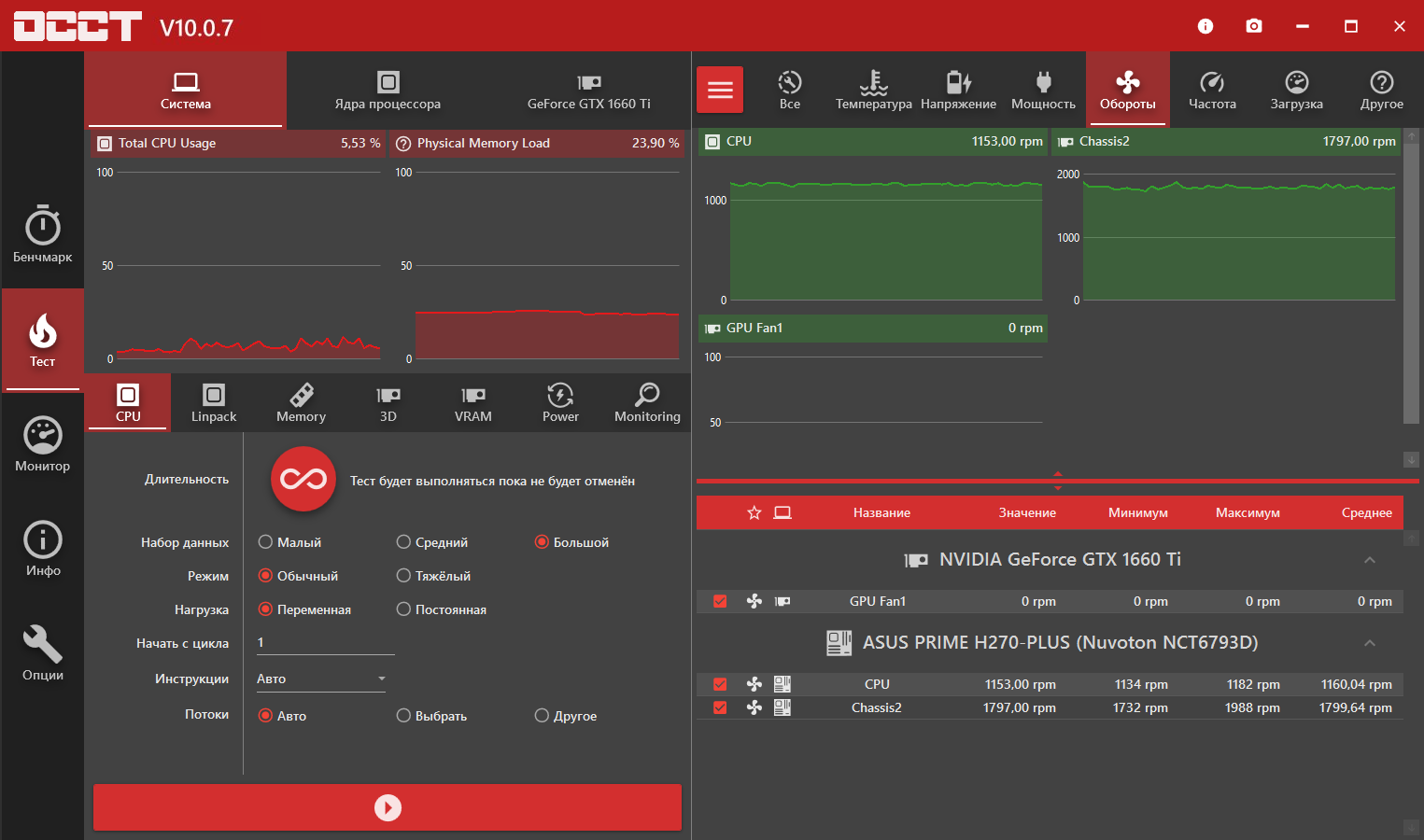Select Средний data set

tap(432, 542)
